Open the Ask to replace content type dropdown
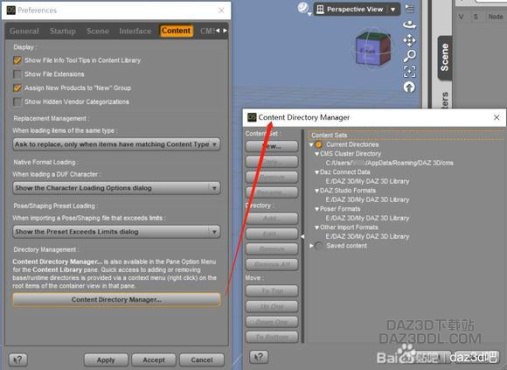The image size is (507, 370). tap(116, 144)
